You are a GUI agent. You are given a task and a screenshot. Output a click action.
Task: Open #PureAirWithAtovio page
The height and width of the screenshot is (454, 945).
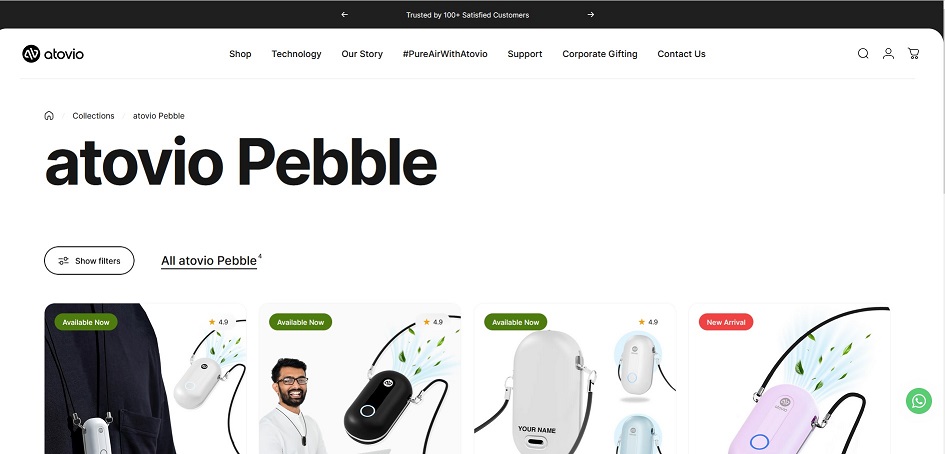(445, 54)
